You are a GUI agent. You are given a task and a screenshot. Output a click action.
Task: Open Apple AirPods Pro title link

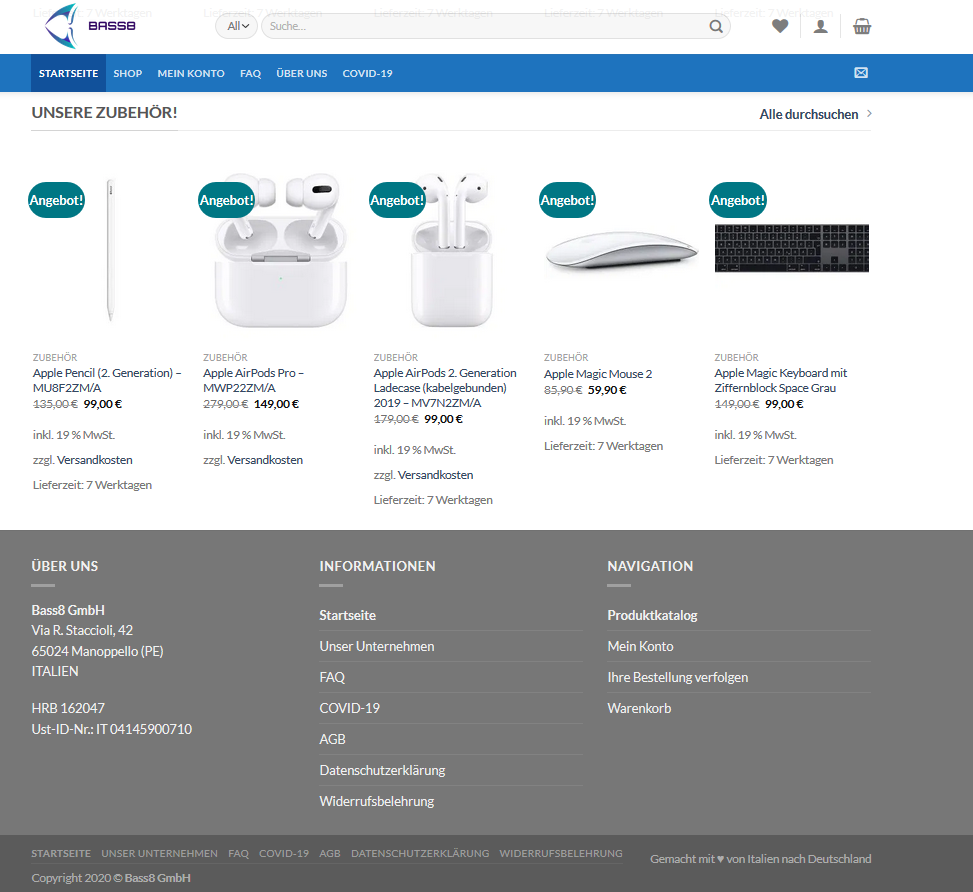(x=253, y=381)
